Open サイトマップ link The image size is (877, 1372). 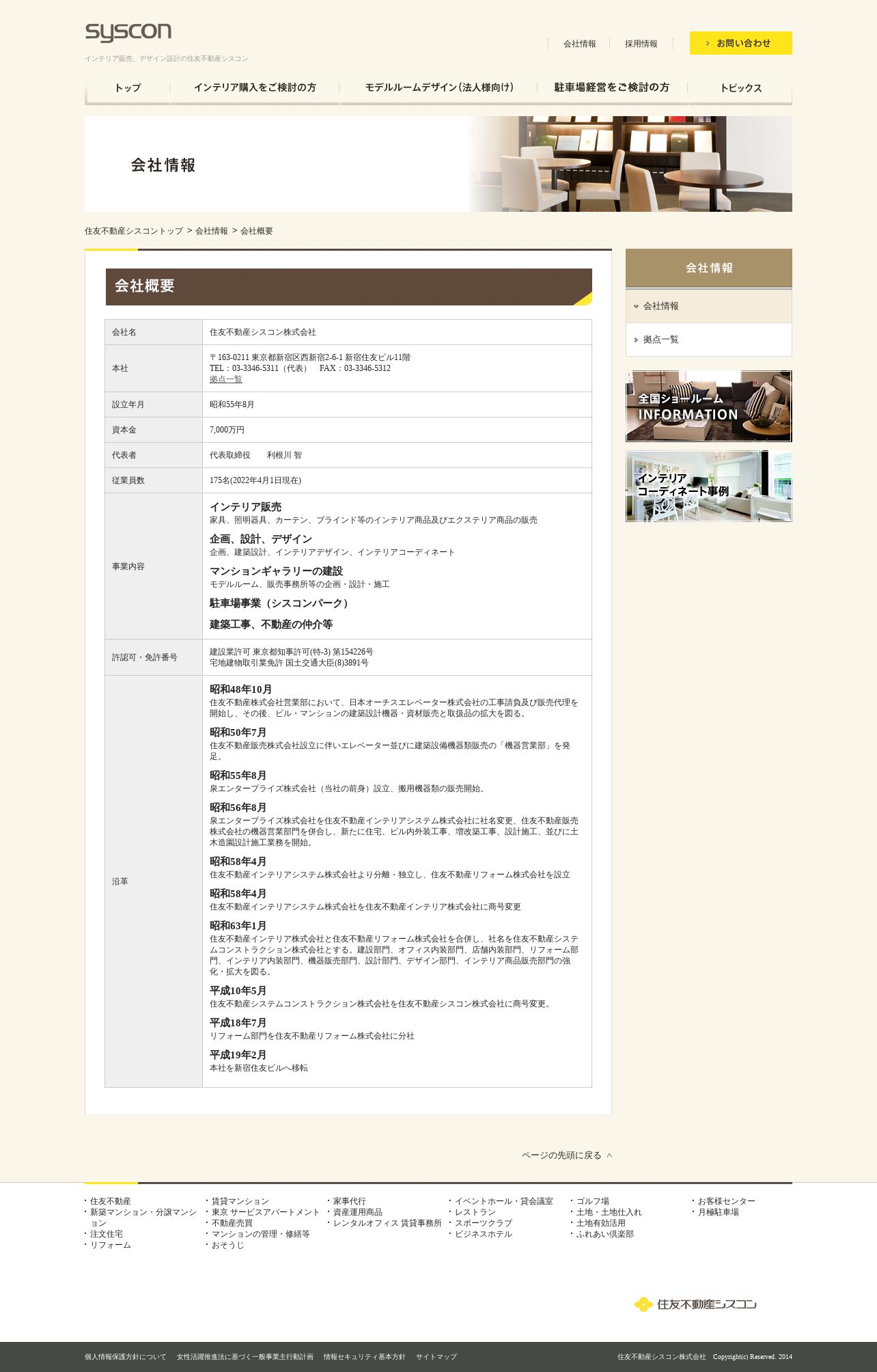coord(436,1357)
